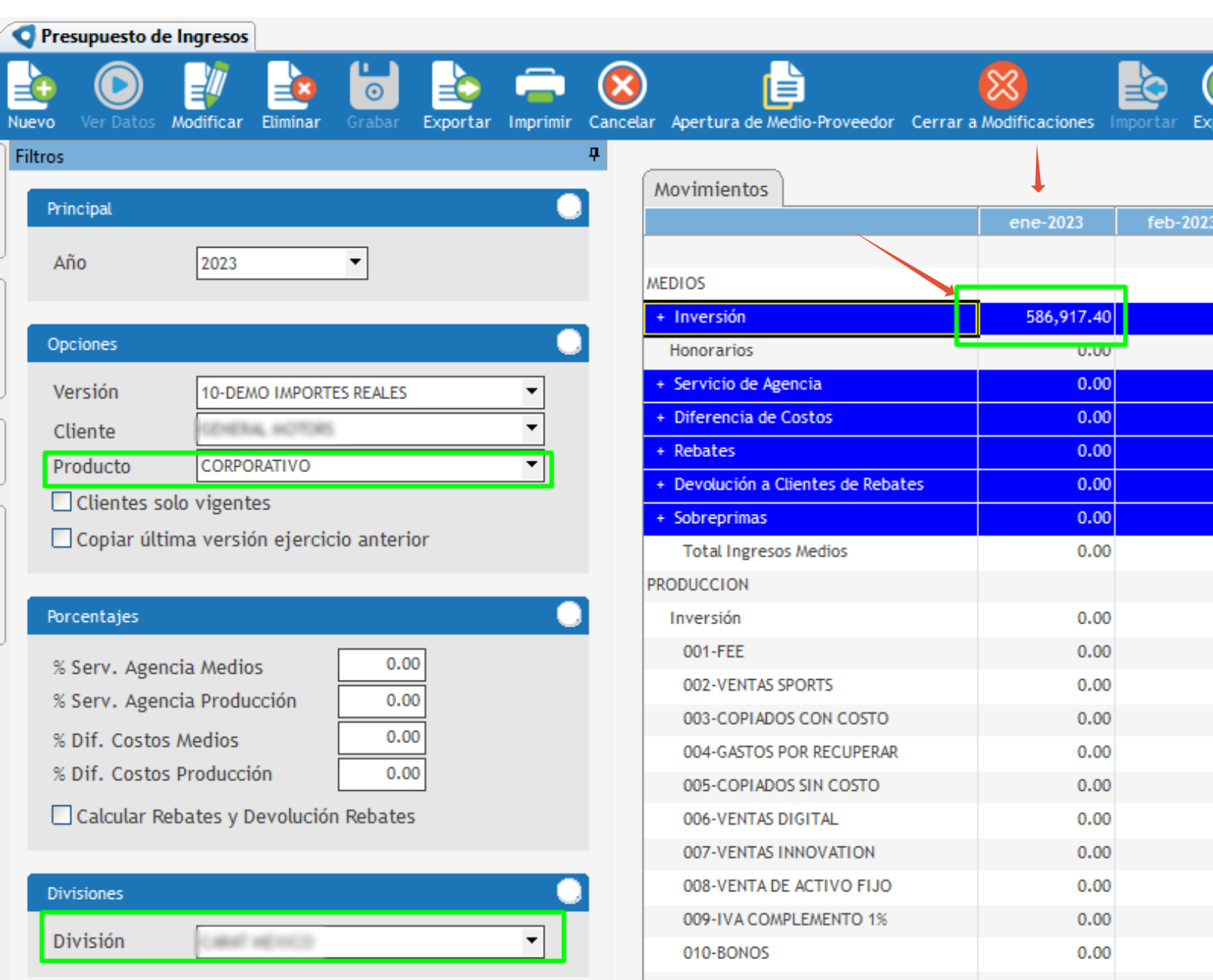
Task: Click the Importar toolbar icon
Action: (1142, 86)
